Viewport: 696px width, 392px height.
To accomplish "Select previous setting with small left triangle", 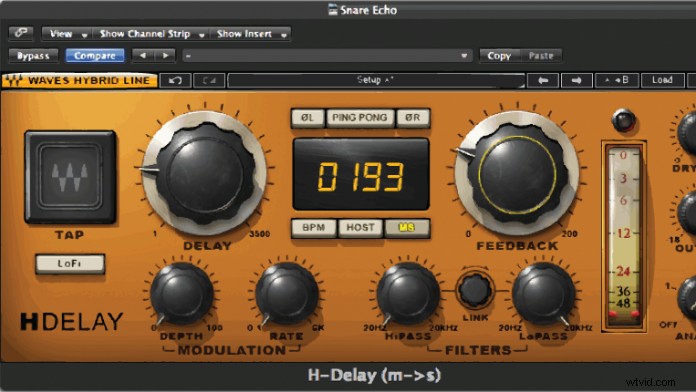I will click(x=143, y=55).
